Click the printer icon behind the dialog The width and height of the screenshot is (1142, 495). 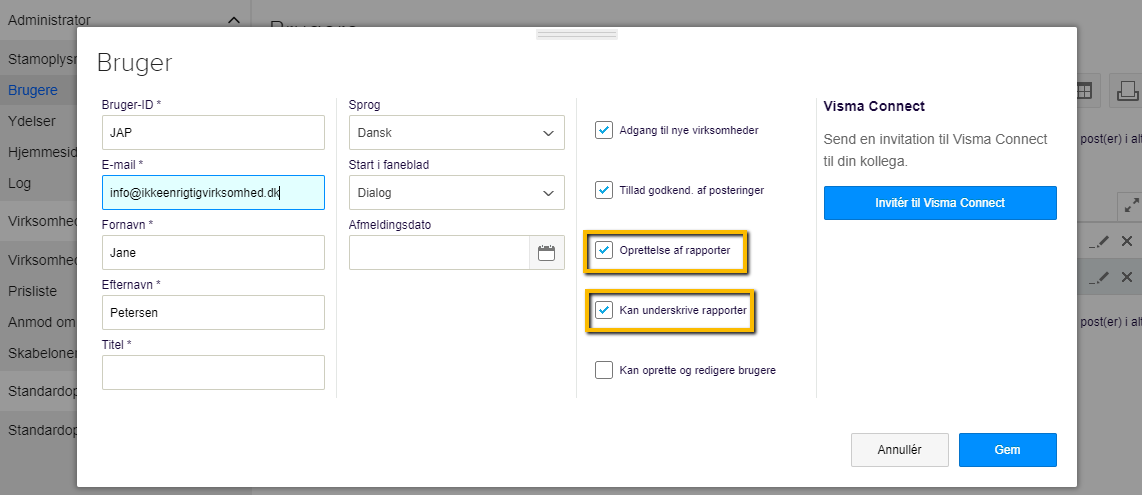point(1127,91)
